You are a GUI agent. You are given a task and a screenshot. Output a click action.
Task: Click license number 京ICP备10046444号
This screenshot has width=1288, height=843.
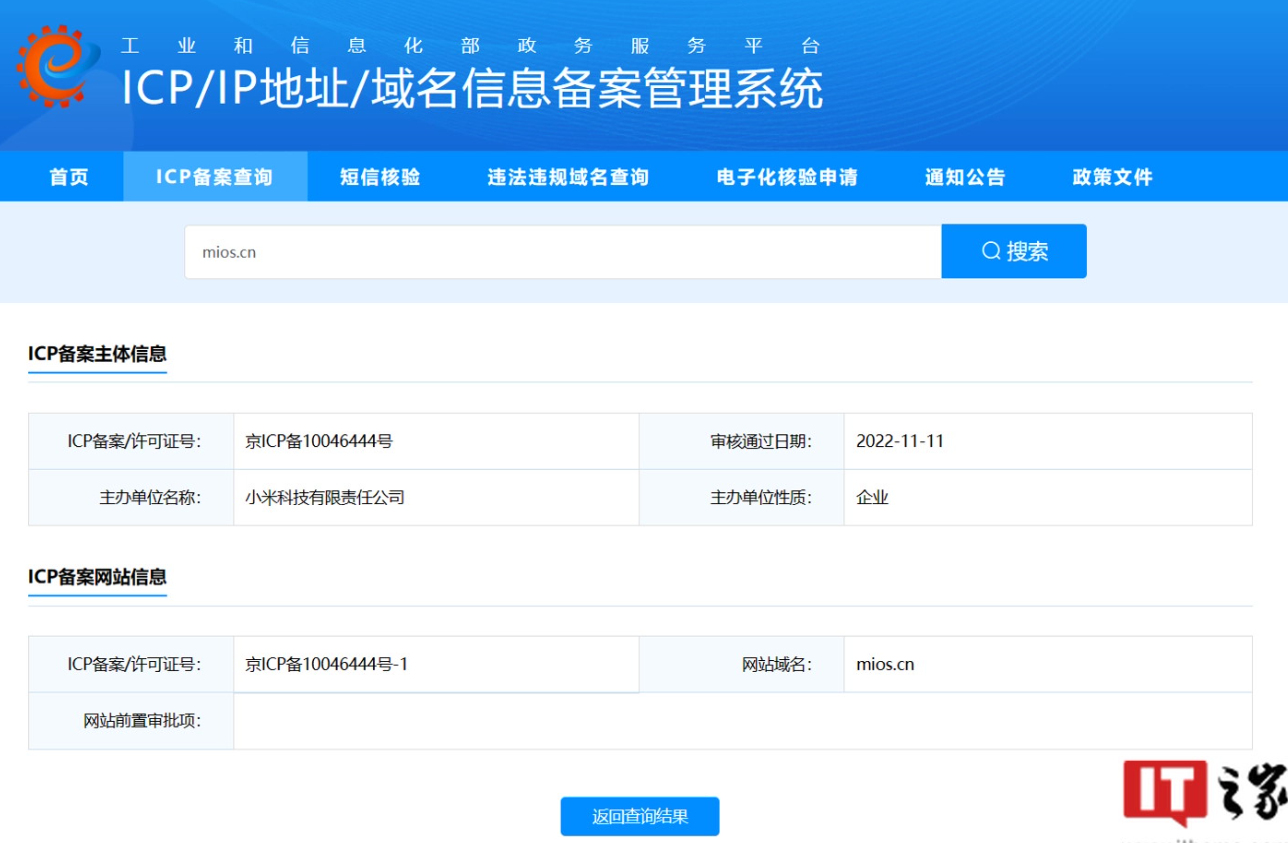click(319, 441)
